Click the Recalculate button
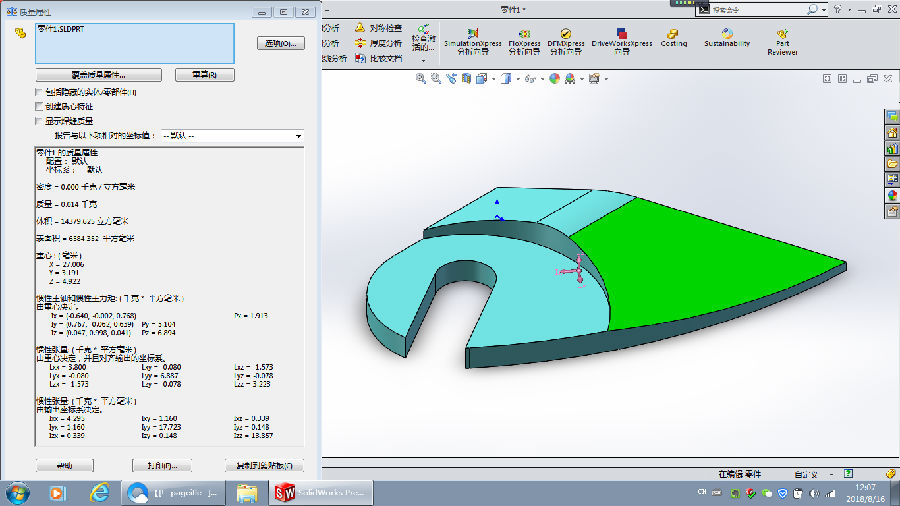 pyautogui.click(x=204, y=75)
